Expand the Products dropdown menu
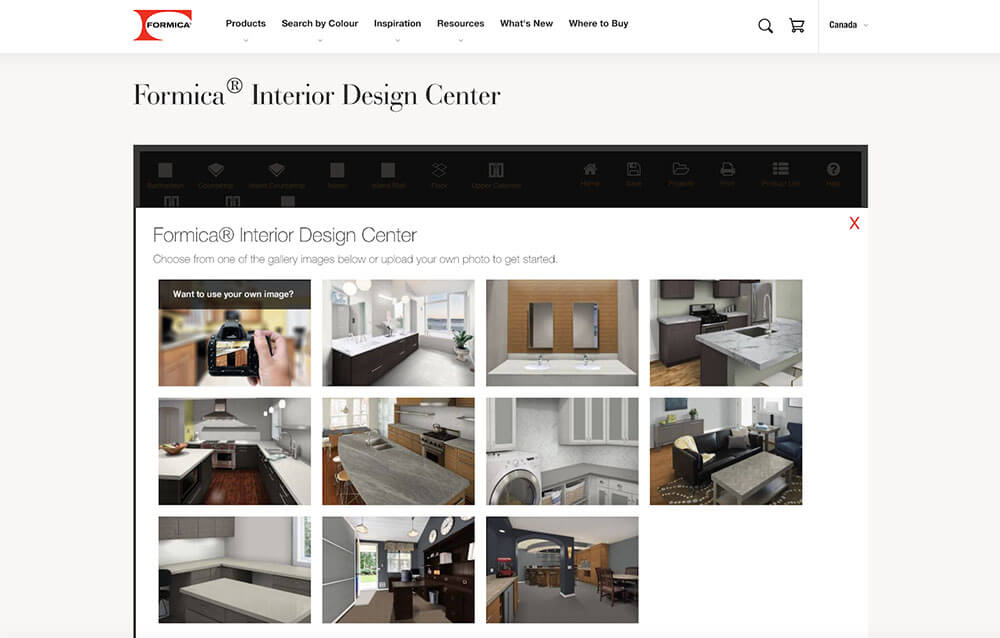This screenshot has height=638, width=1000. [245, 23]
